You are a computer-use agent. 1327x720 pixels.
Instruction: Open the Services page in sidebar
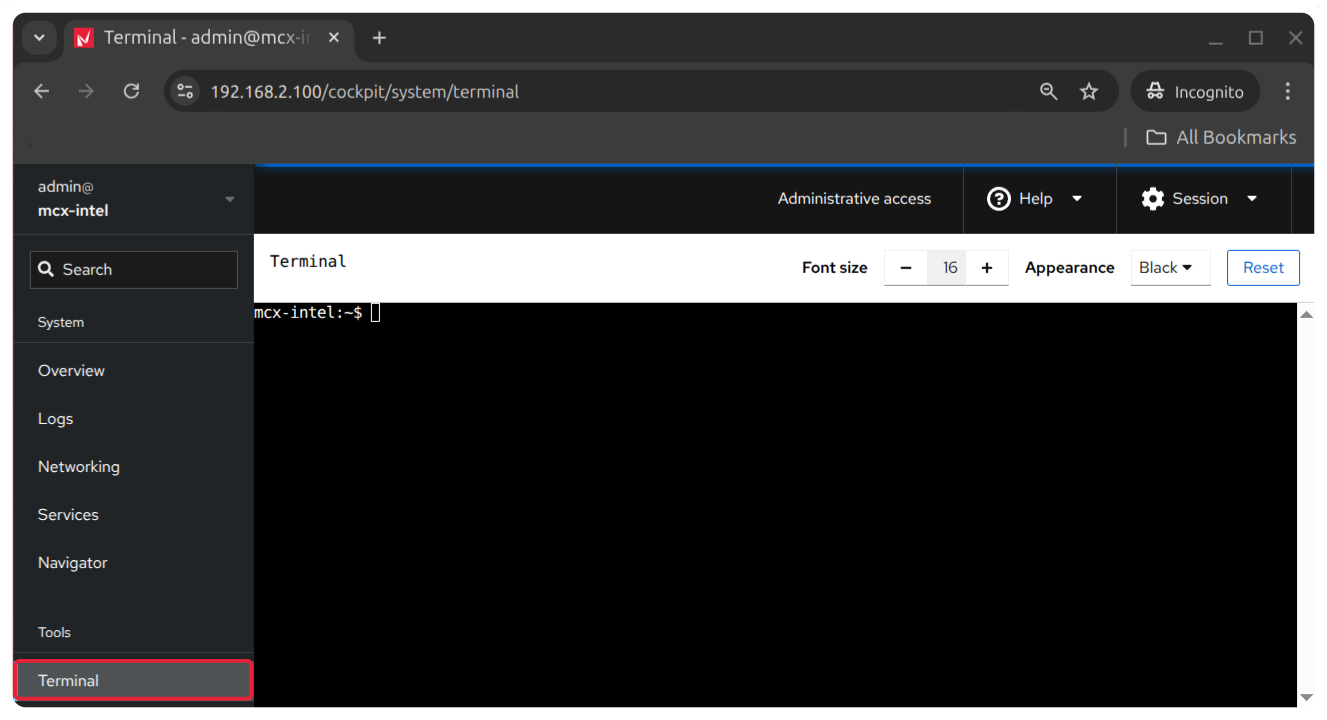68,515
